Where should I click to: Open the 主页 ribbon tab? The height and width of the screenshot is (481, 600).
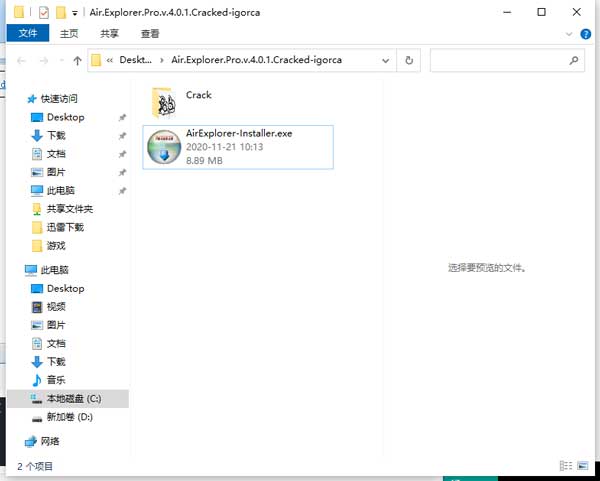pos(69,34)
